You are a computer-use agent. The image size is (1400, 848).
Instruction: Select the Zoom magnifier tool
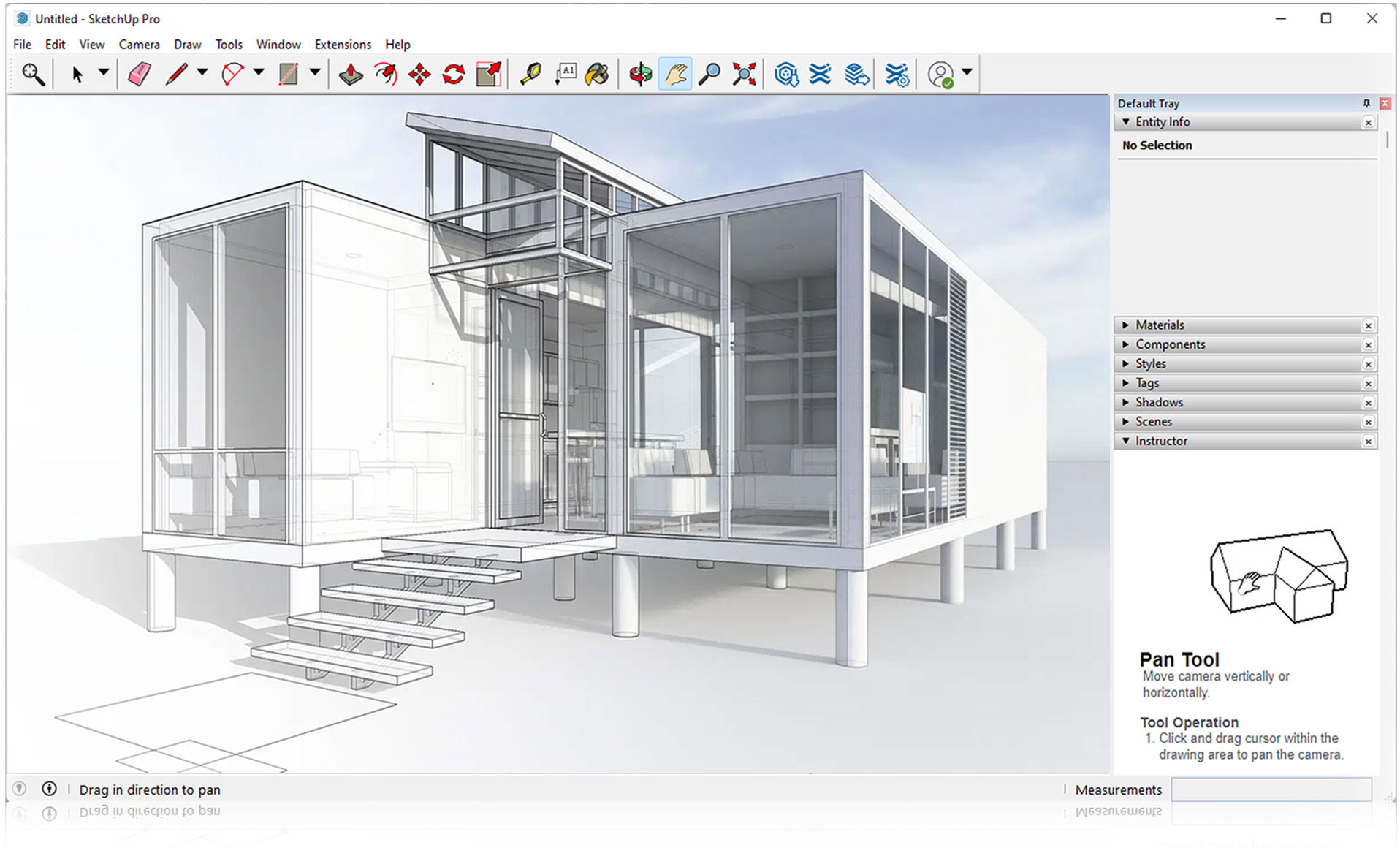(x=709, y=73)
